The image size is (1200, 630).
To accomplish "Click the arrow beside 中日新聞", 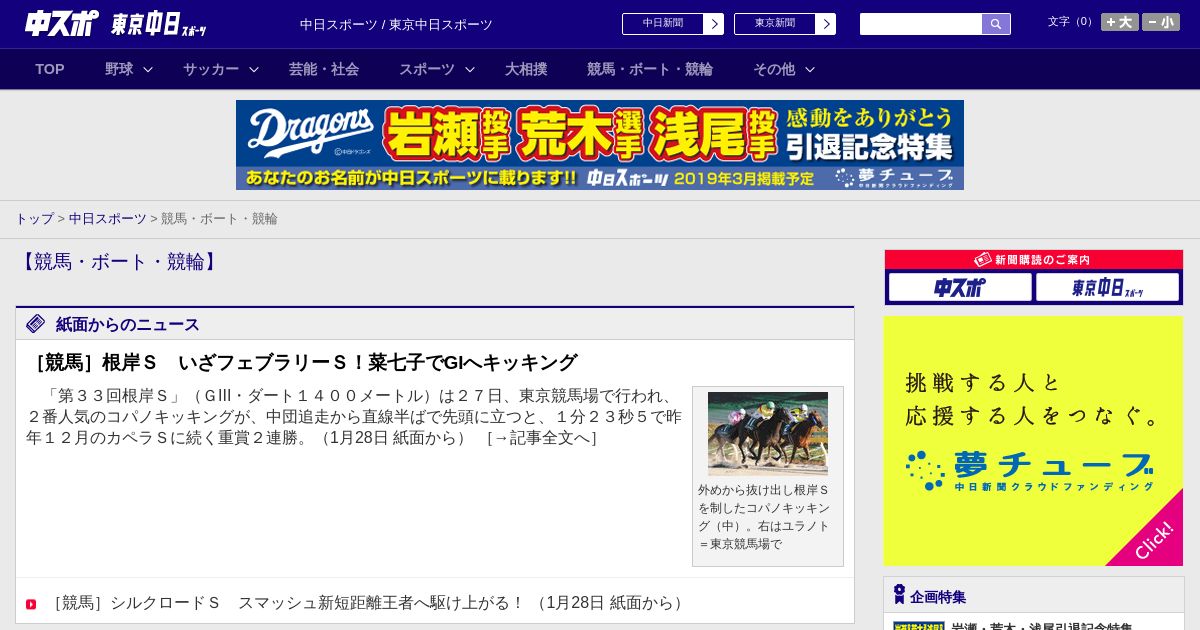I will [x=714, y=24].
